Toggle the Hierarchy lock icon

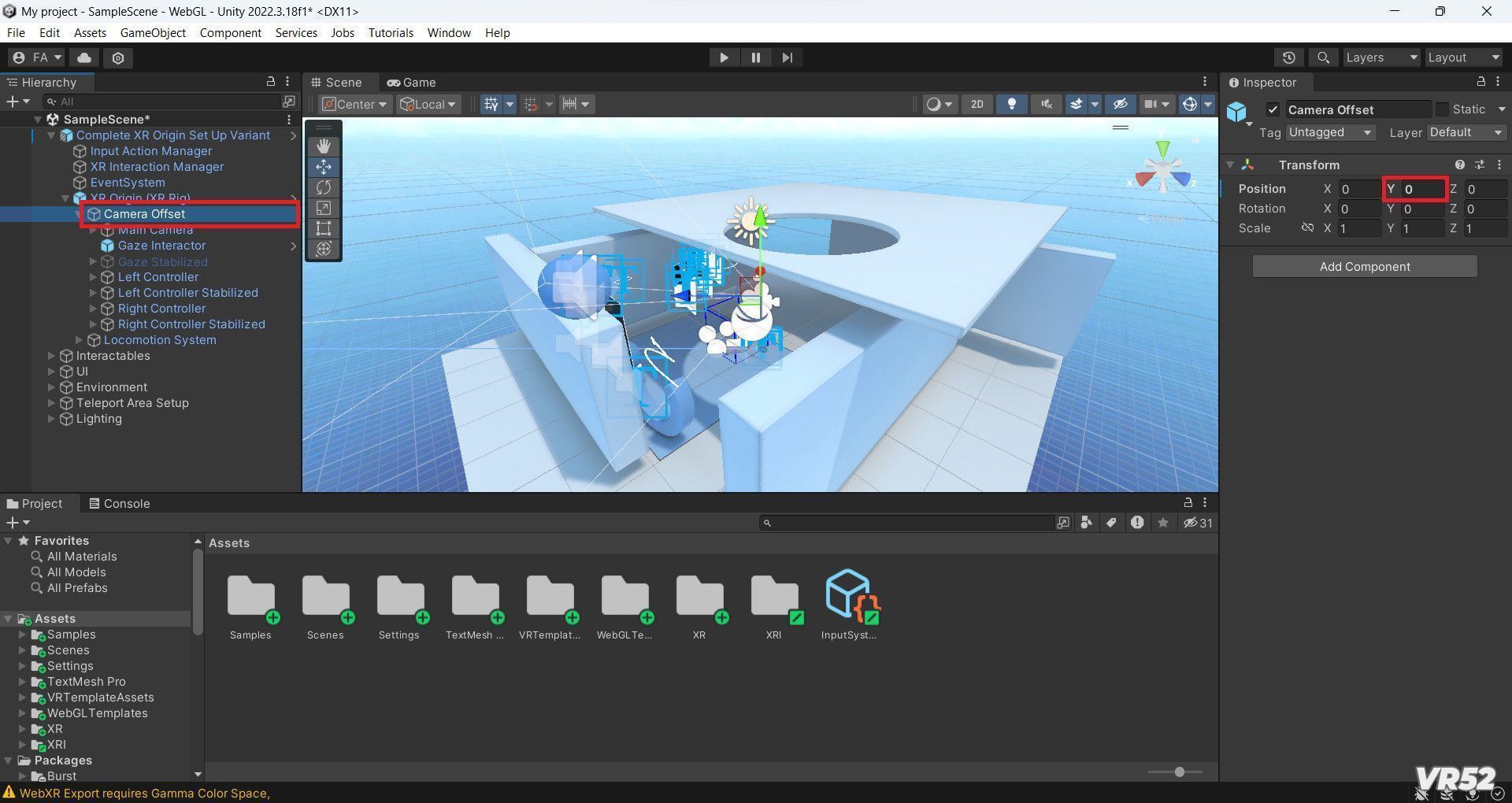[x=270, y=82]
